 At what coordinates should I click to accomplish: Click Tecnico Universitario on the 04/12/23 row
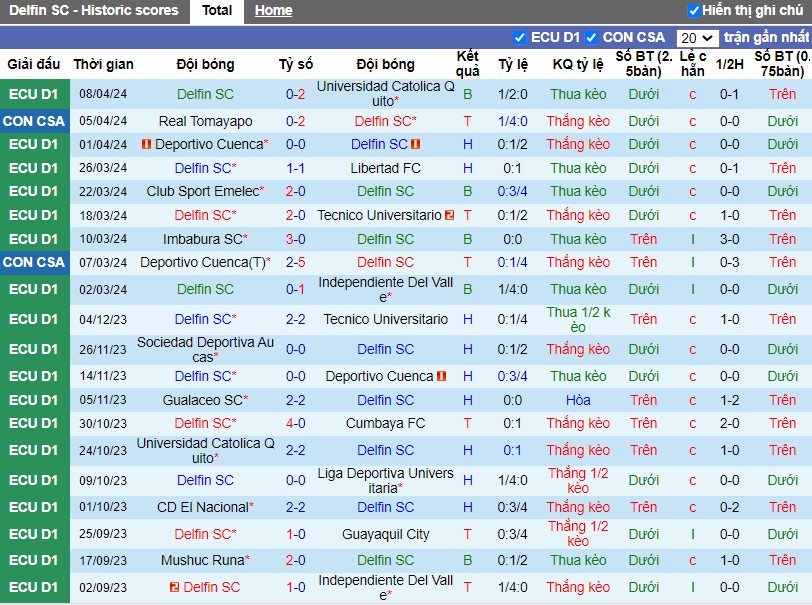pyautogui.click(x=386, y=320)
